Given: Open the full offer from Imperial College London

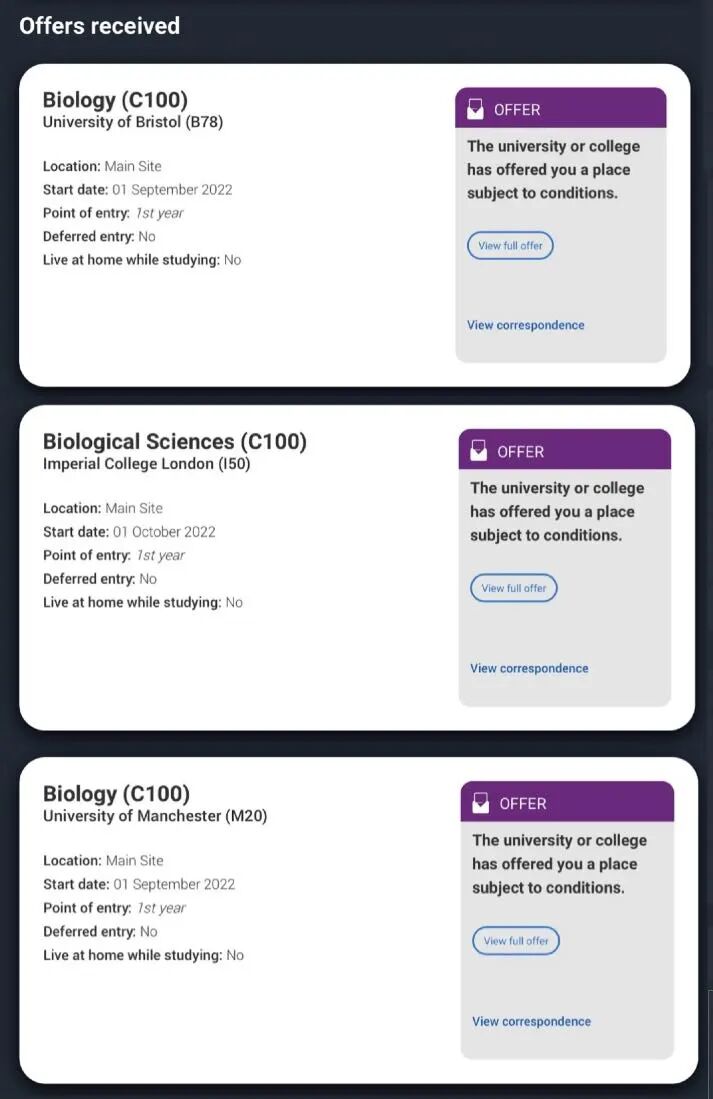Looking at the screenshot, I should pyautogui.click(x=513, y=588).
